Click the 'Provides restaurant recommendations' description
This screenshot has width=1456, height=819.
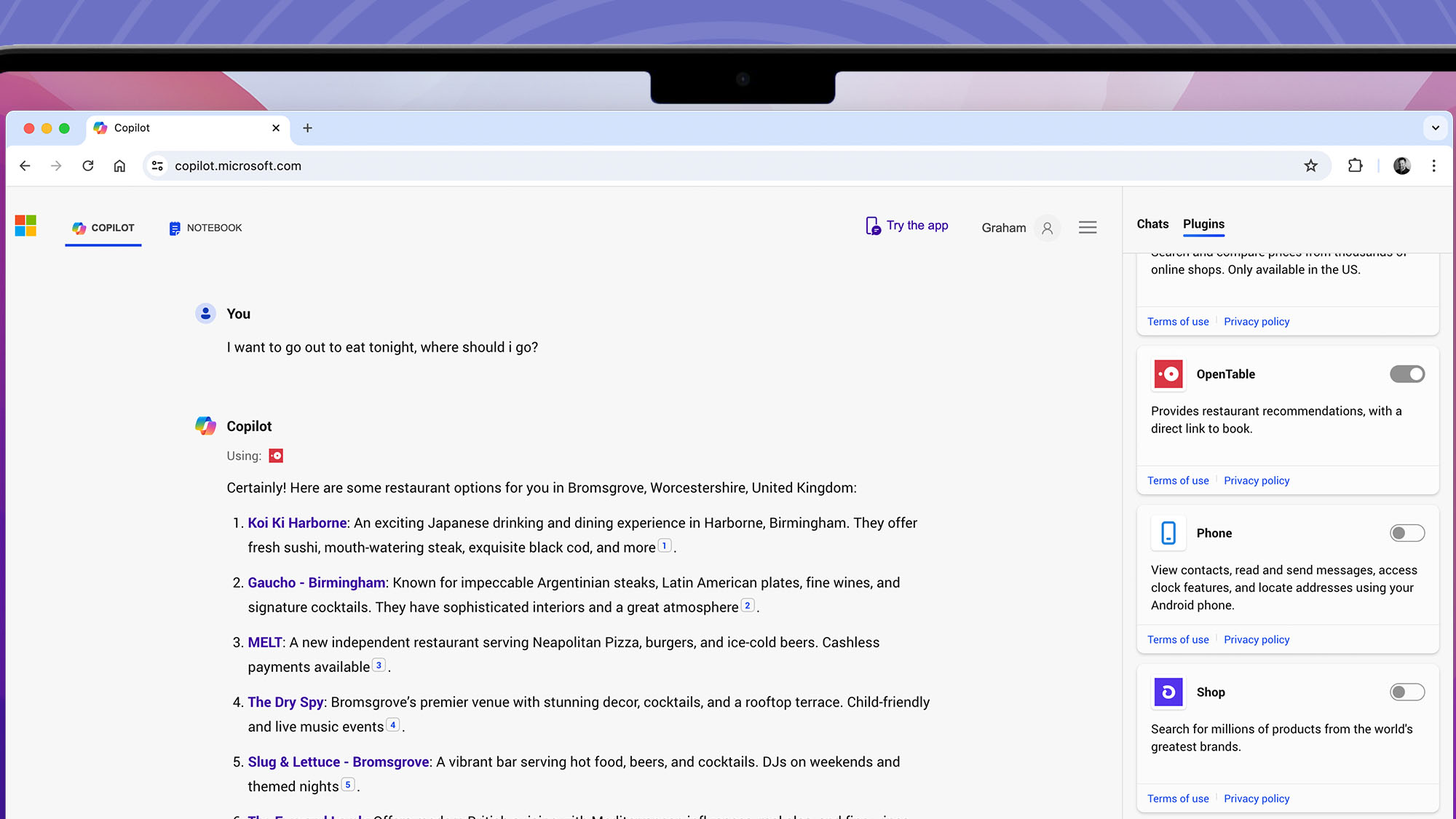tap(1276, 420)
